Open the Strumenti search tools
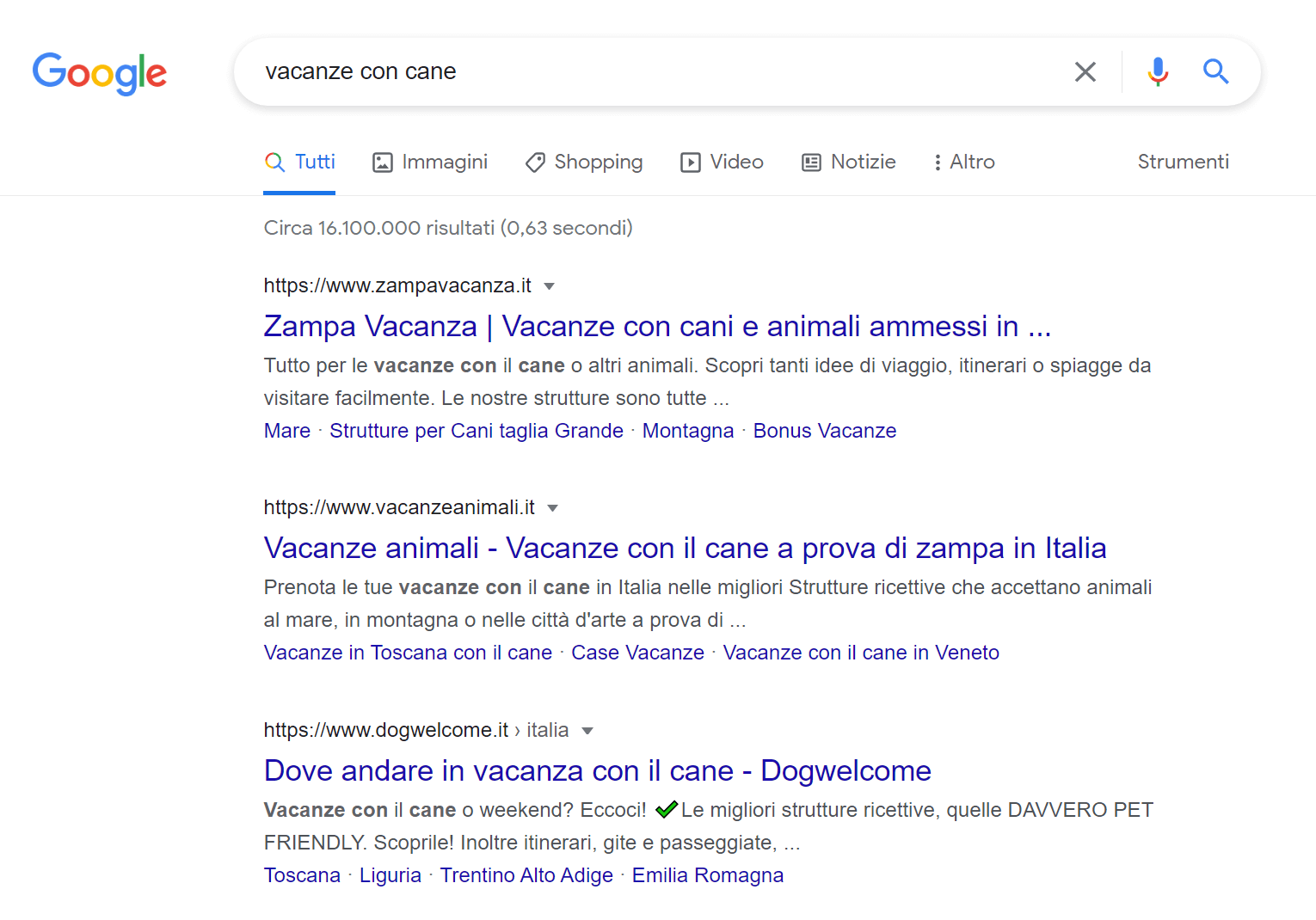 pos(1184,162)
